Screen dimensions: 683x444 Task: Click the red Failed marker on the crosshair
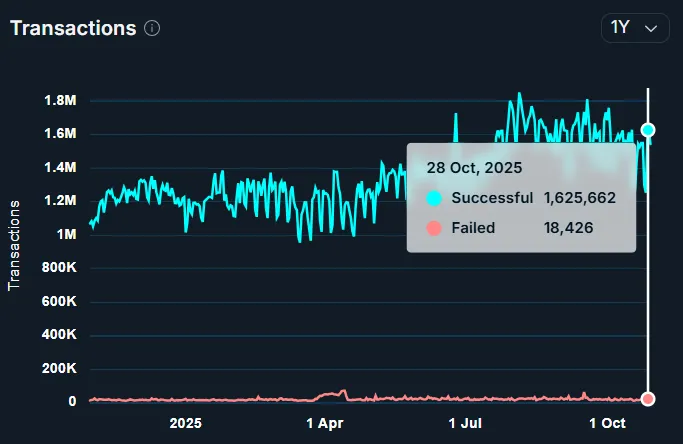point(648,399)
